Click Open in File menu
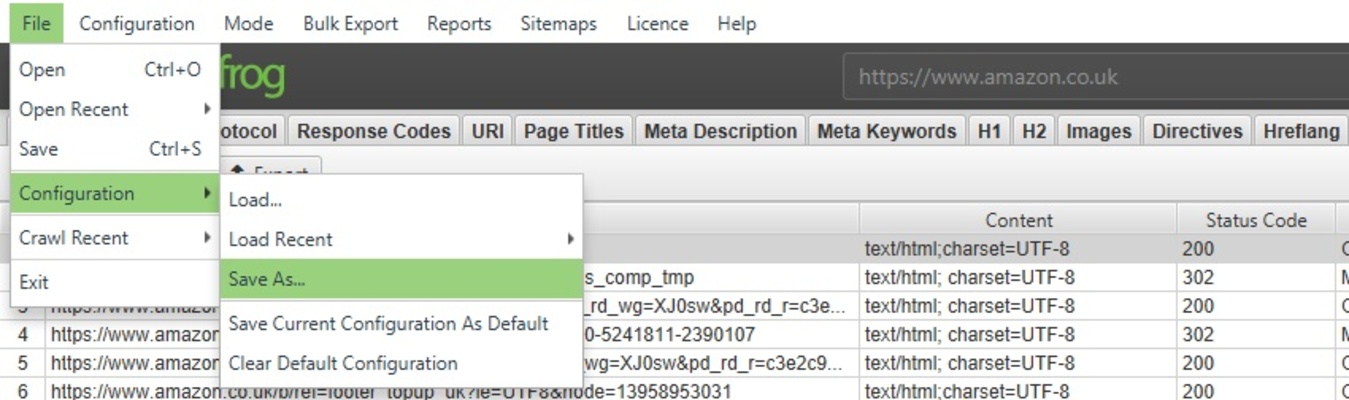Viewport: 1349px width, 400px height. point(42,70)
